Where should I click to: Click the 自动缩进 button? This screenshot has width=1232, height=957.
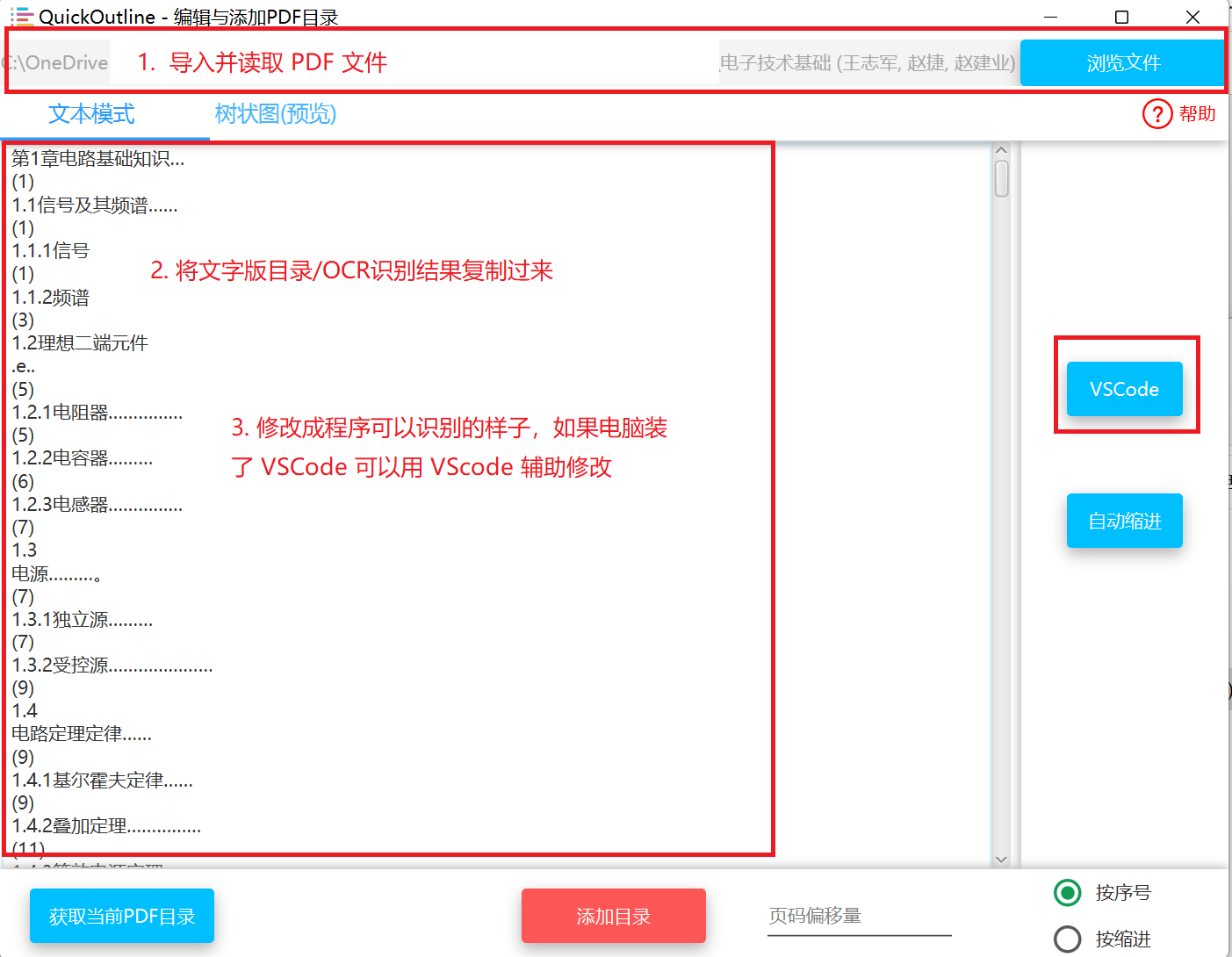pyautogui.click(x=1124, y=522)
